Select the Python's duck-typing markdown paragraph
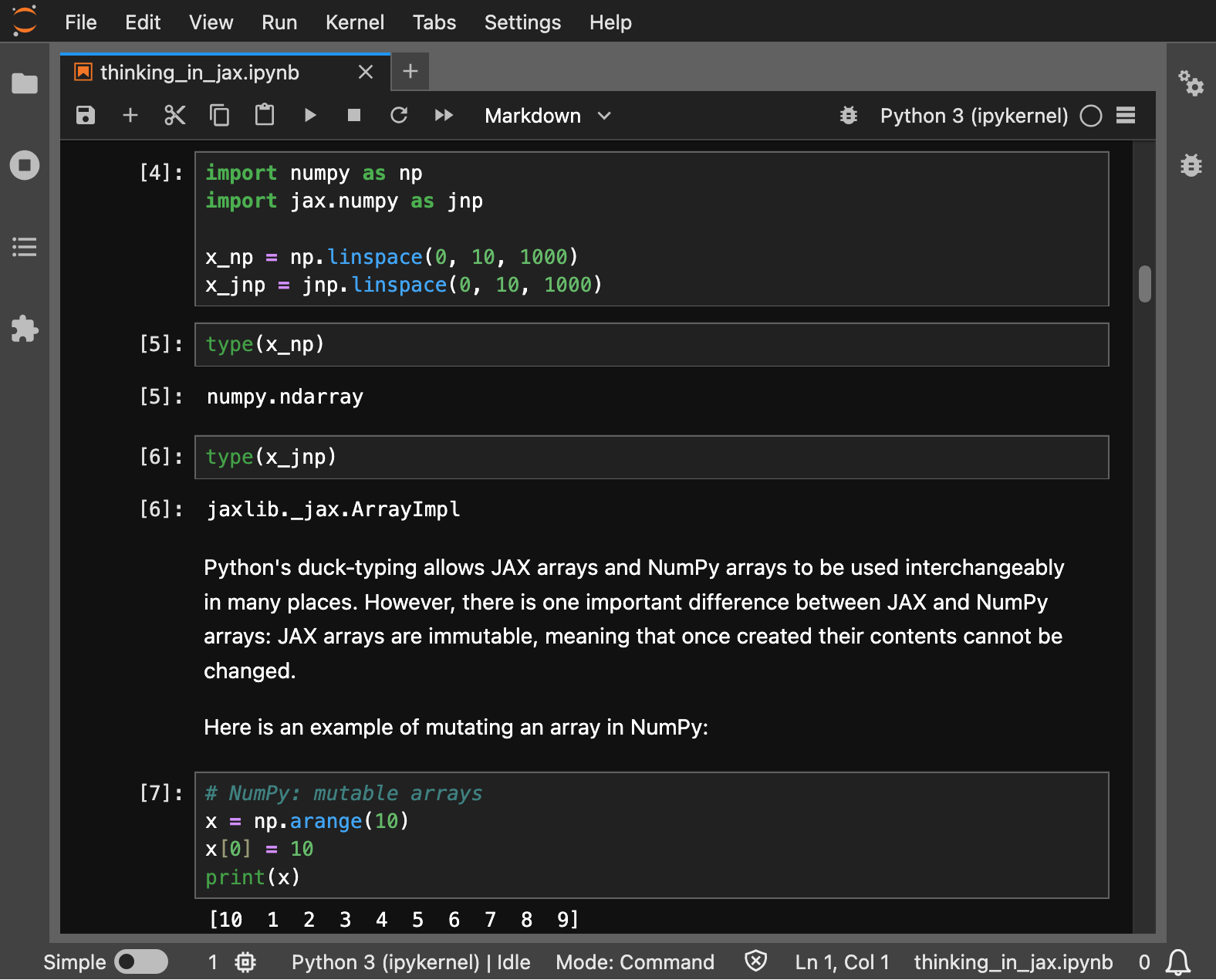The height and width of the screenshot is (980, 1216). coord(633,619)
